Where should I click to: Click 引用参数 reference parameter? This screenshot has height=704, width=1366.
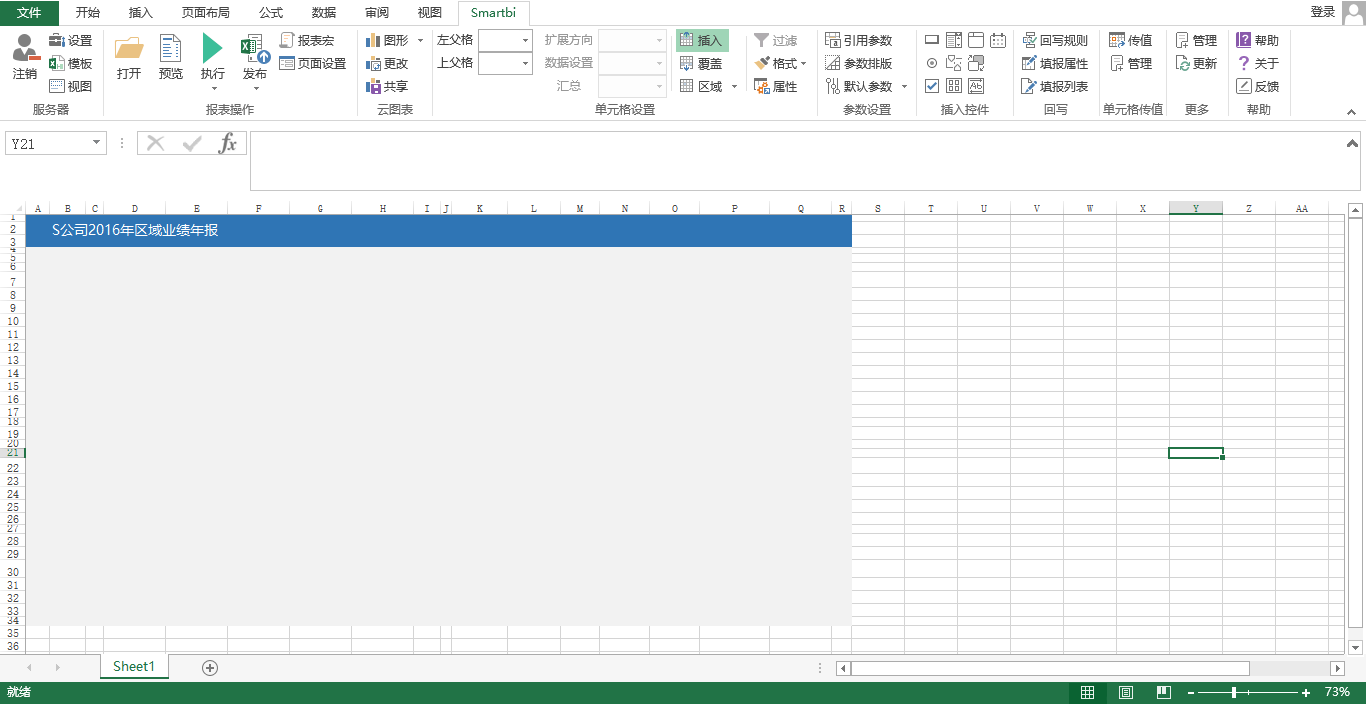pos(859,40)
